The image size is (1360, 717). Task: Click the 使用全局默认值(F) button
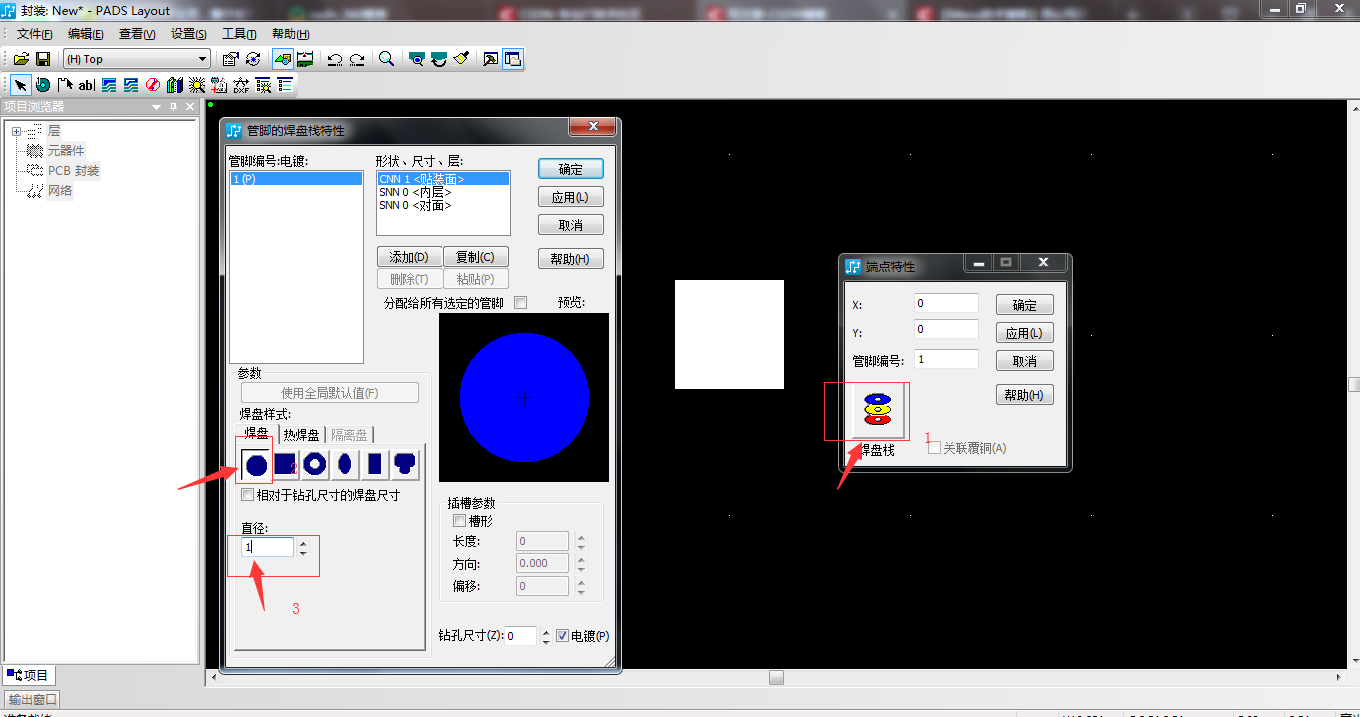[x=329, y=392]
